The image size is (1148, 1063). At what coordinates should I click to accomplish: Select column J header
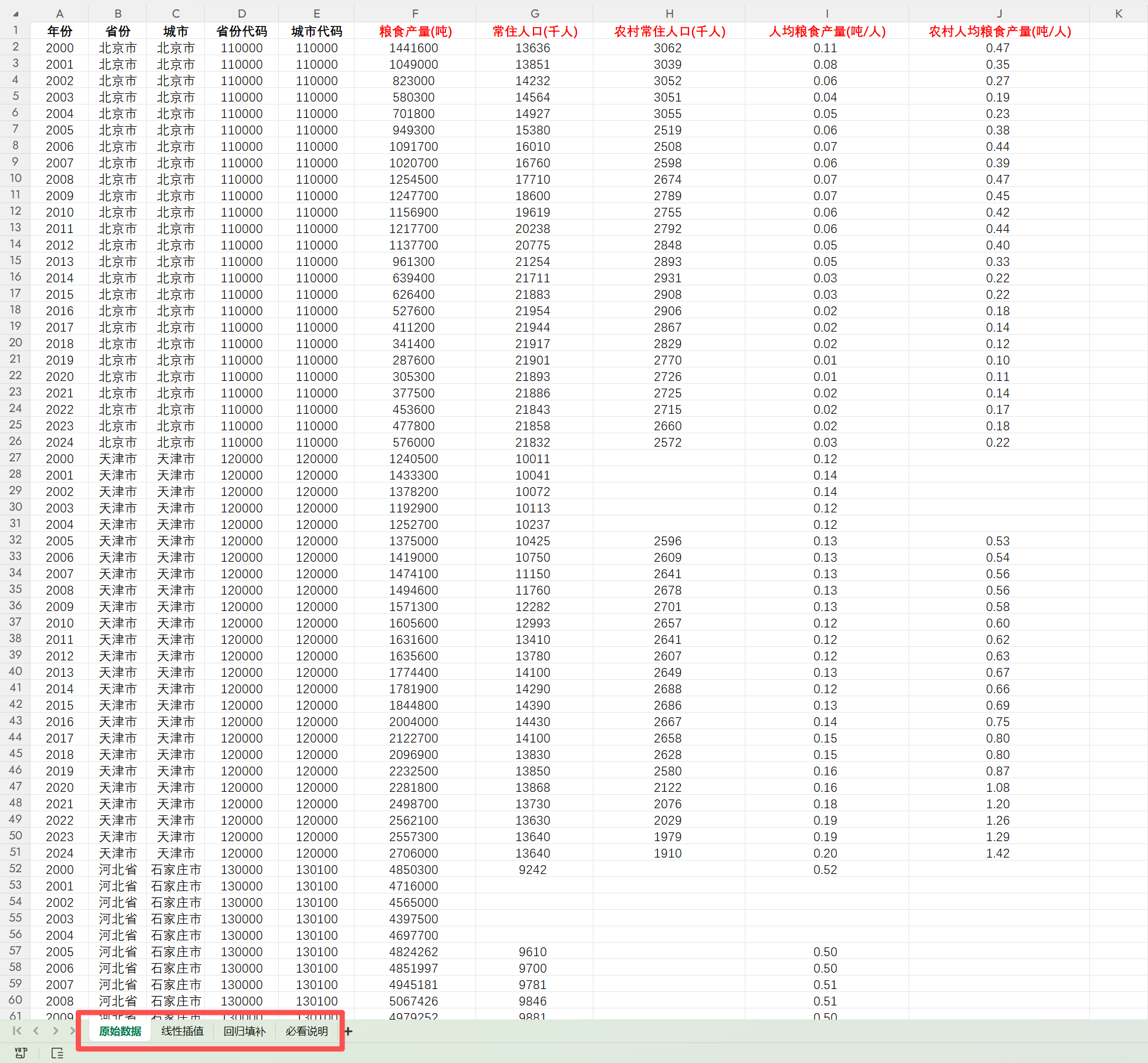(999, 14)
